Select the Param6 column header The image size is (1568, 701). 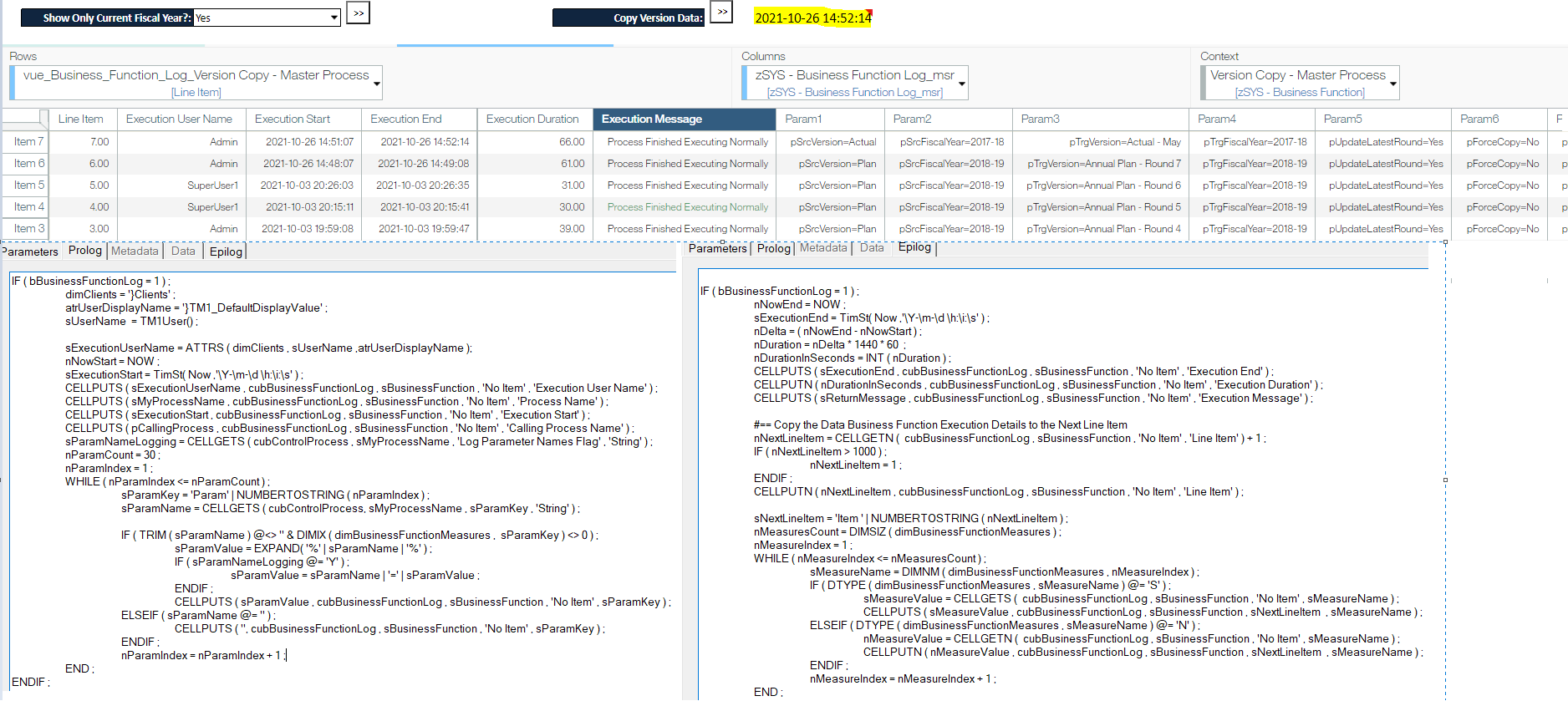point(1499,119)
